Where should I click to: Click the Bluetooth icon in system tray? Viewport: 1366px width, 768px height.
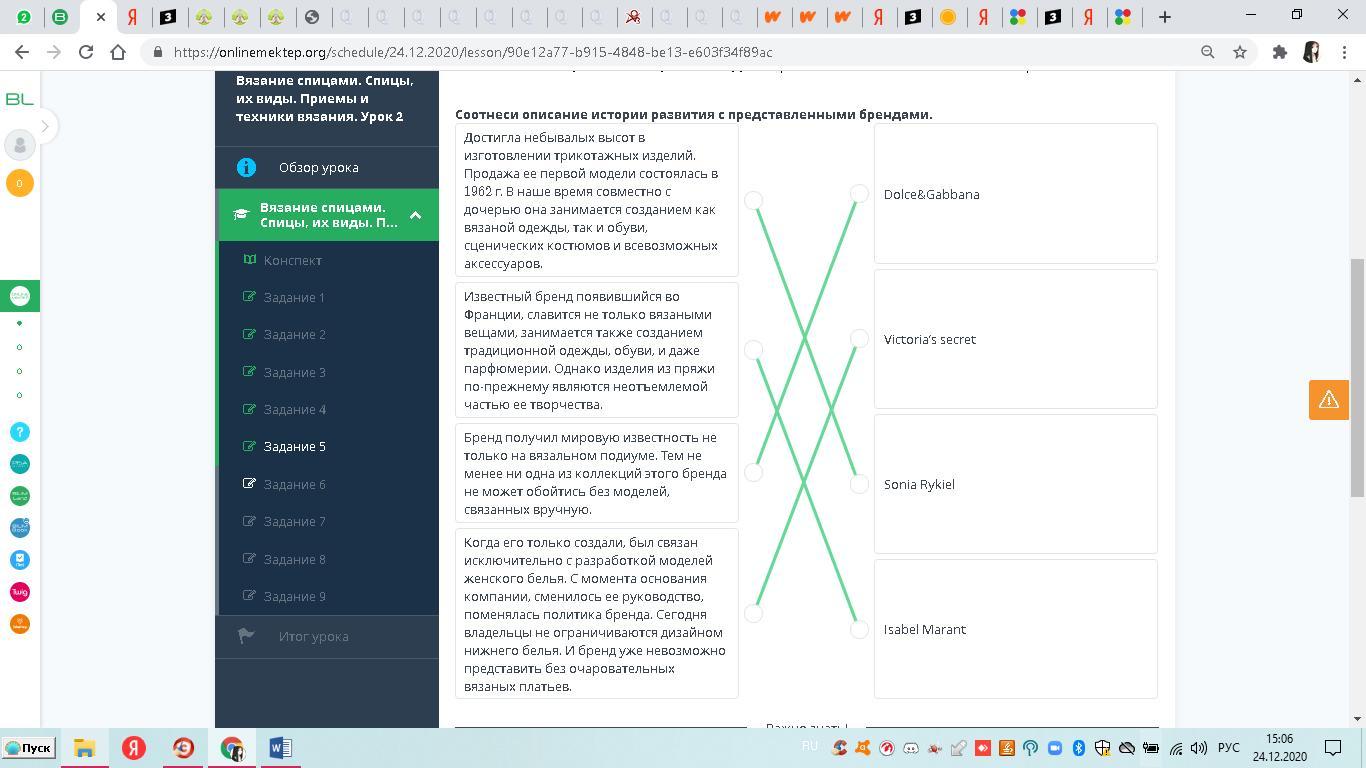pos(1079,748)
